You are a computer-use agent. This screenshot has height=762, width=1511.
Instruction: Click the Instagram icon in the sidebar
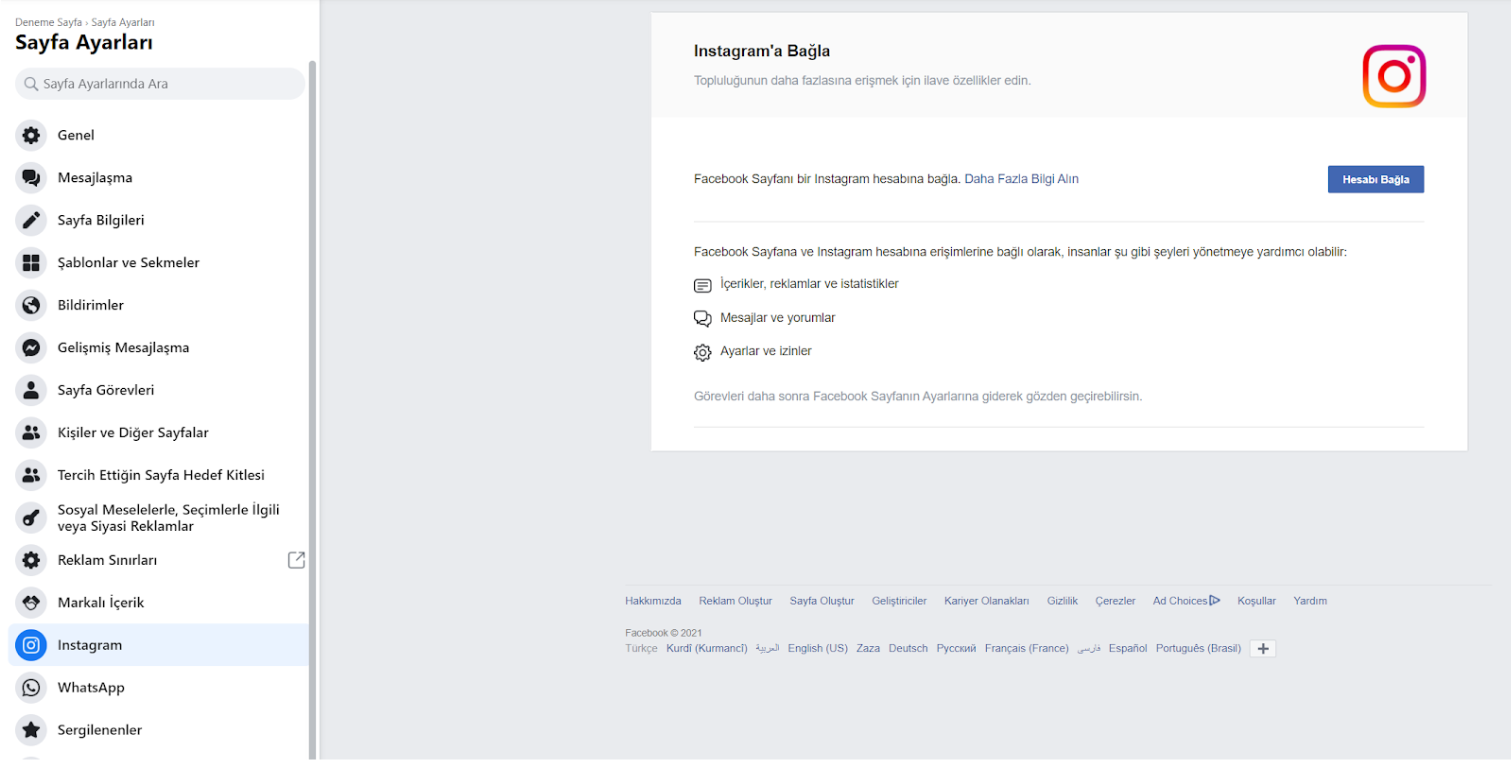coord(31,645)
